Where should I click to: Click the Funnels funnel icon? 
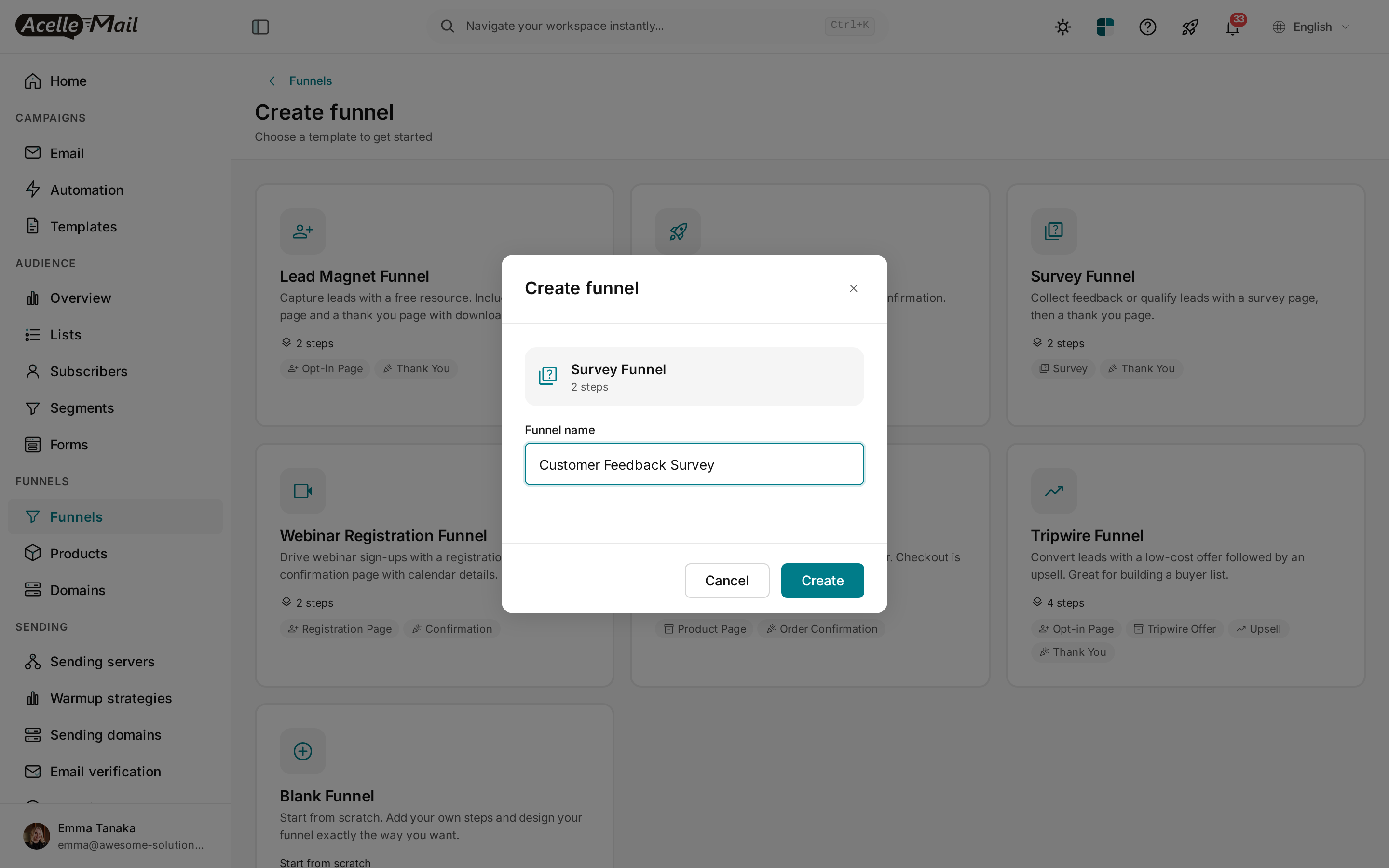click(33, 516)
